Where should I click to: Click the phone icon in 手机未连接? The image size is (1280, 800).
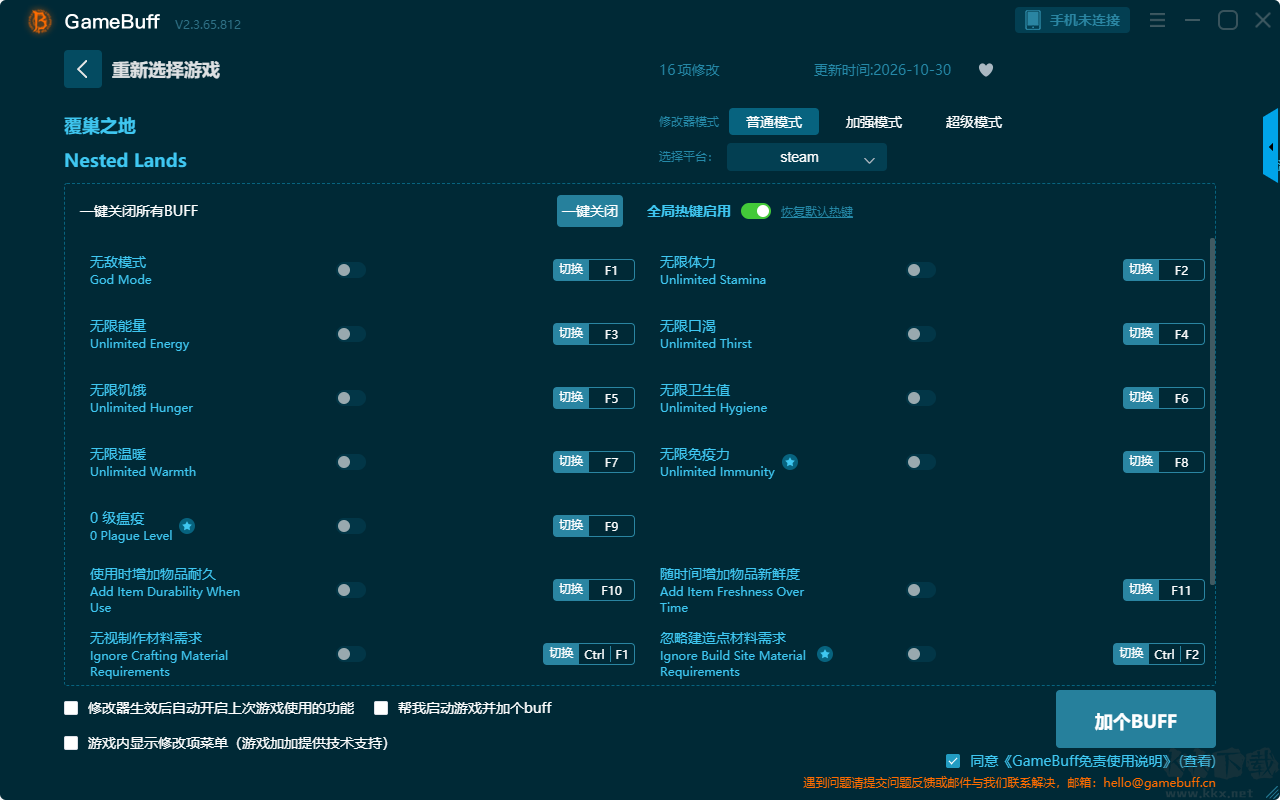coord(1033,20)
